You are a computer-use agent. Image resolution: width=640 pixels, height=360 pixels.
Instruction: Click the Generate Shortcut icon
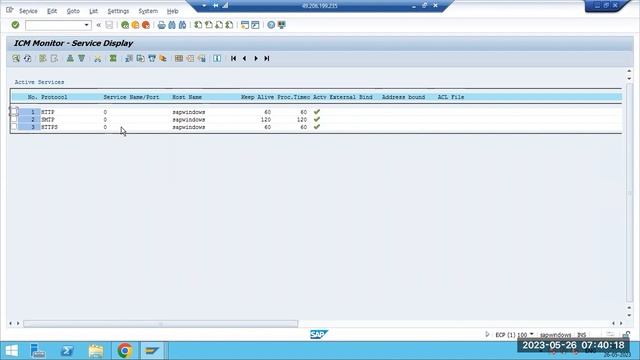(x=256, y=25)
